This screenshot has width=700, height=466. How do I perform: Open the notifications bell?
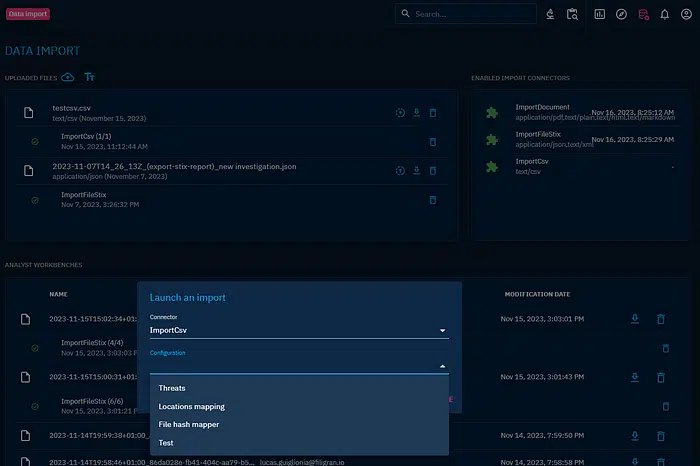[664, 14]
